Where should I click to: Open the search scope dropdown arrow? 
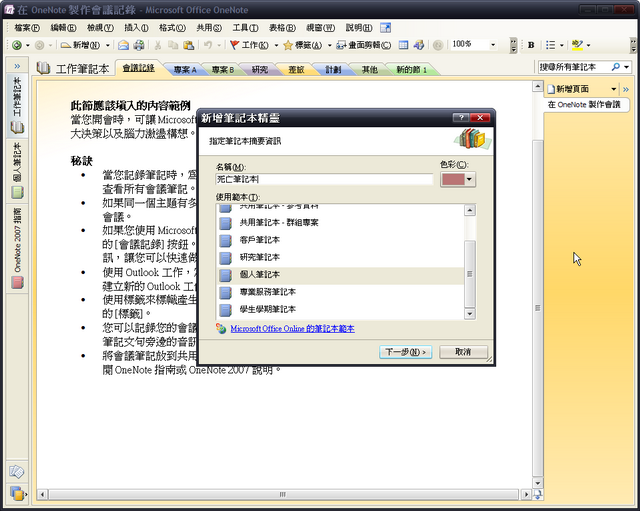click(x=626, y=67)
